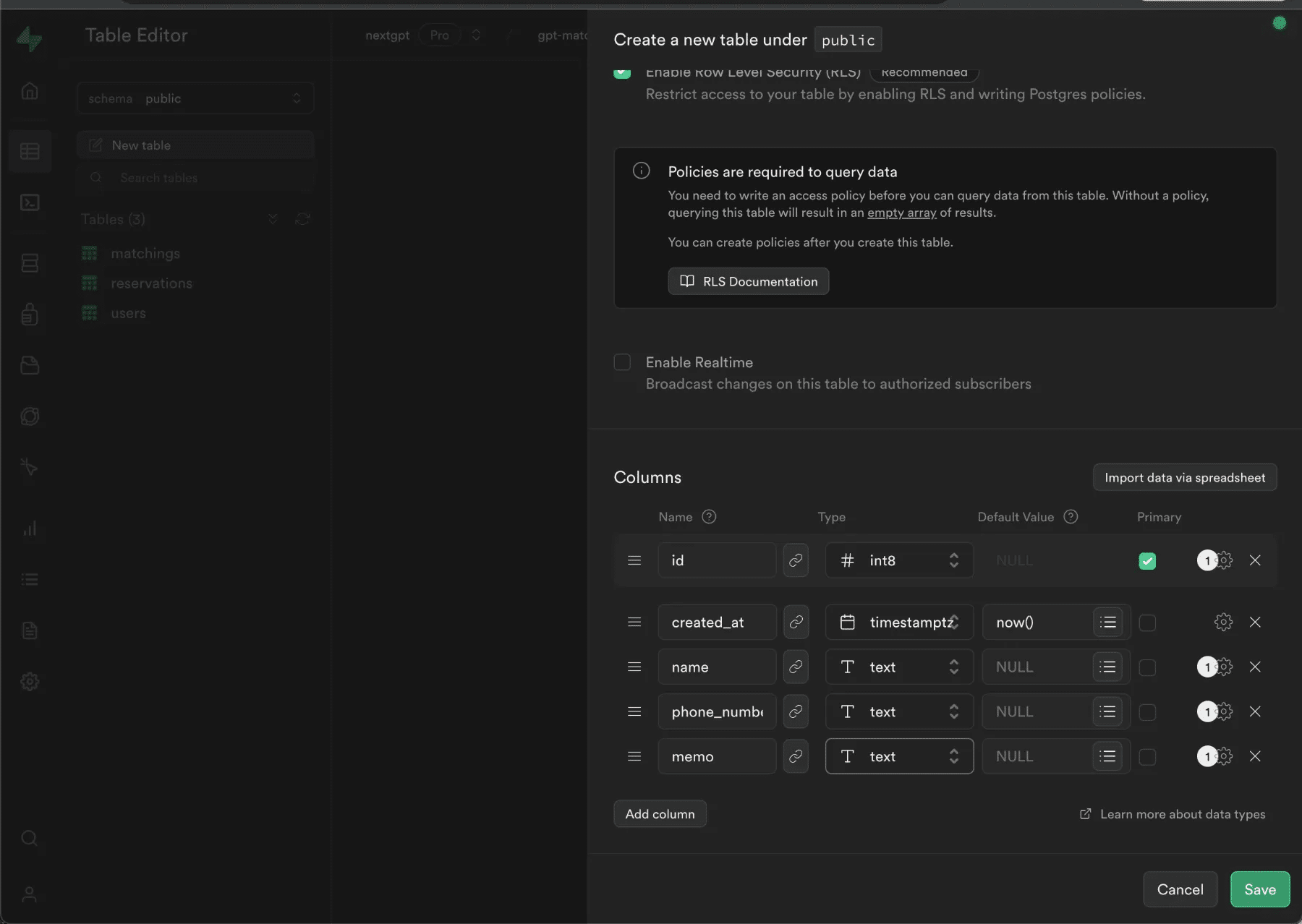Image resolution: width=1302 pixels, height=924 pixels.
Task: Remove the memo column with X icon
Action: 1255,756
